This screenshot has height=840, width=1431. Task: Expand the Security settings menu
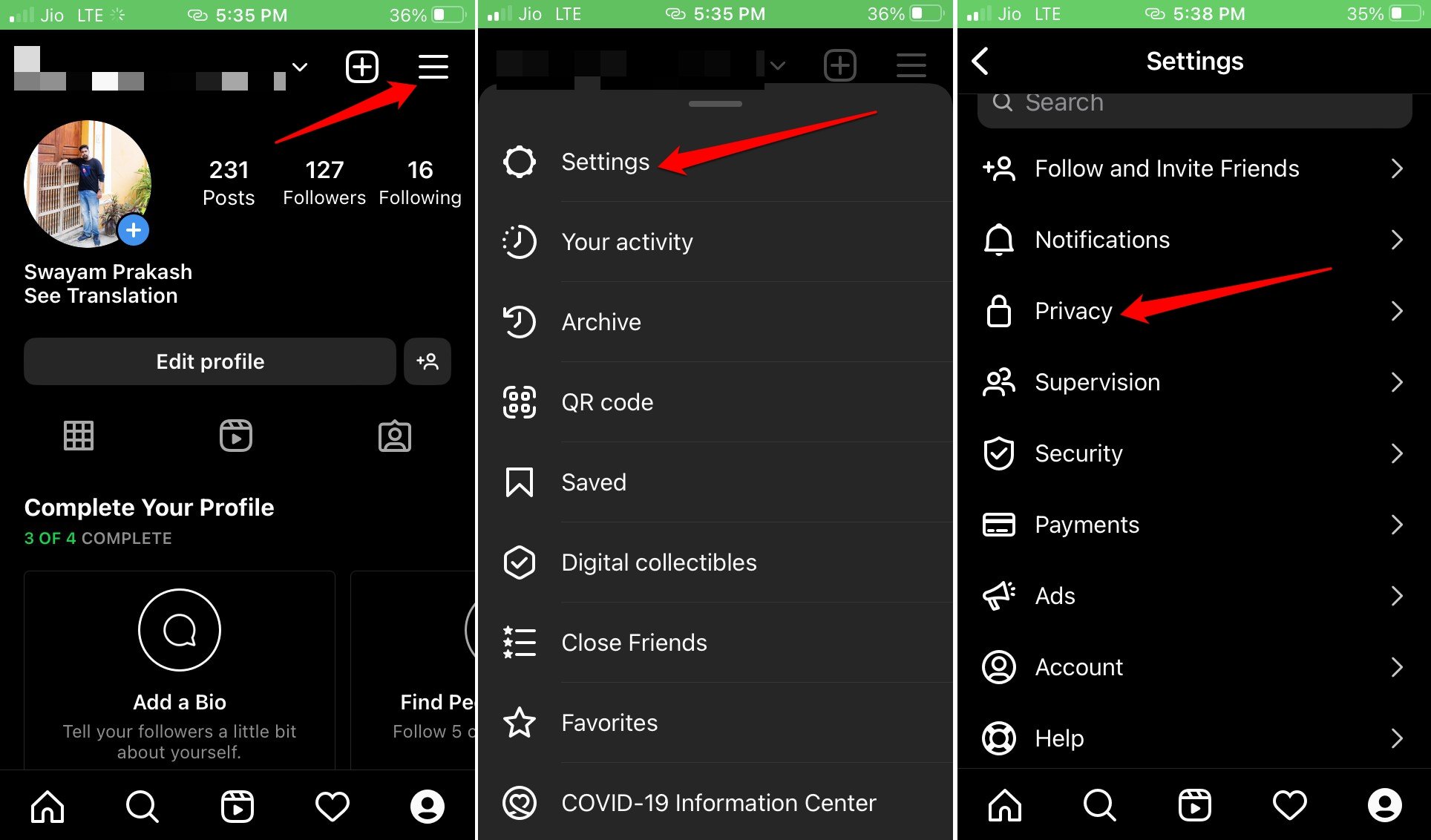(1191, 453)
